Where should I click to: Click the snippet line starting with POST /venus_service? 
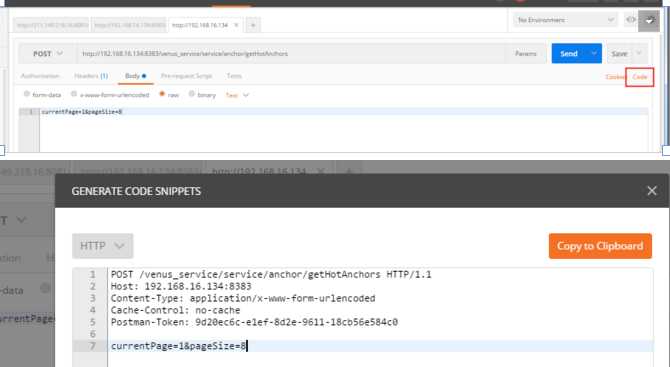[271, 274]
